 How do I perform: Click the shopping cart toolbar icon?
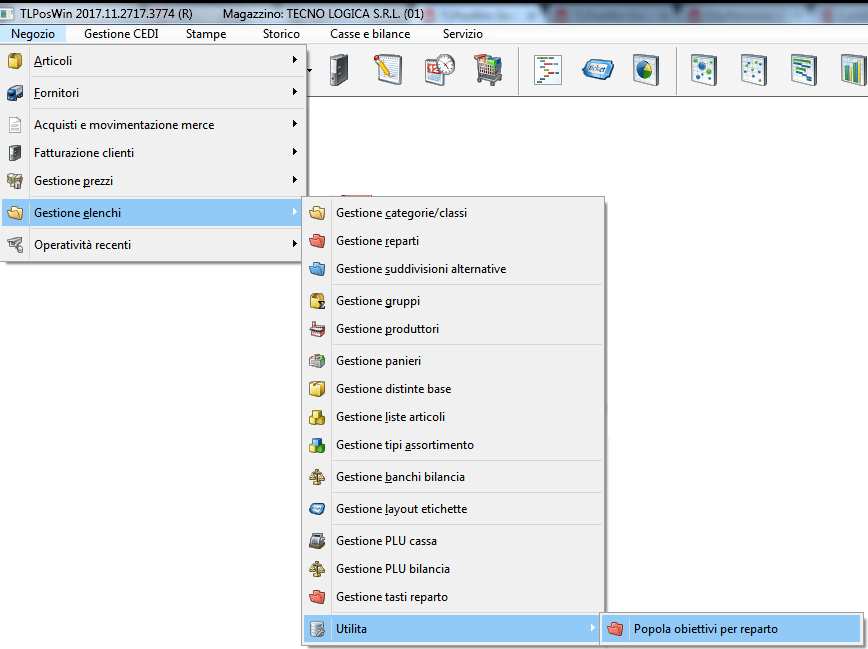click(x=488, y=70)
